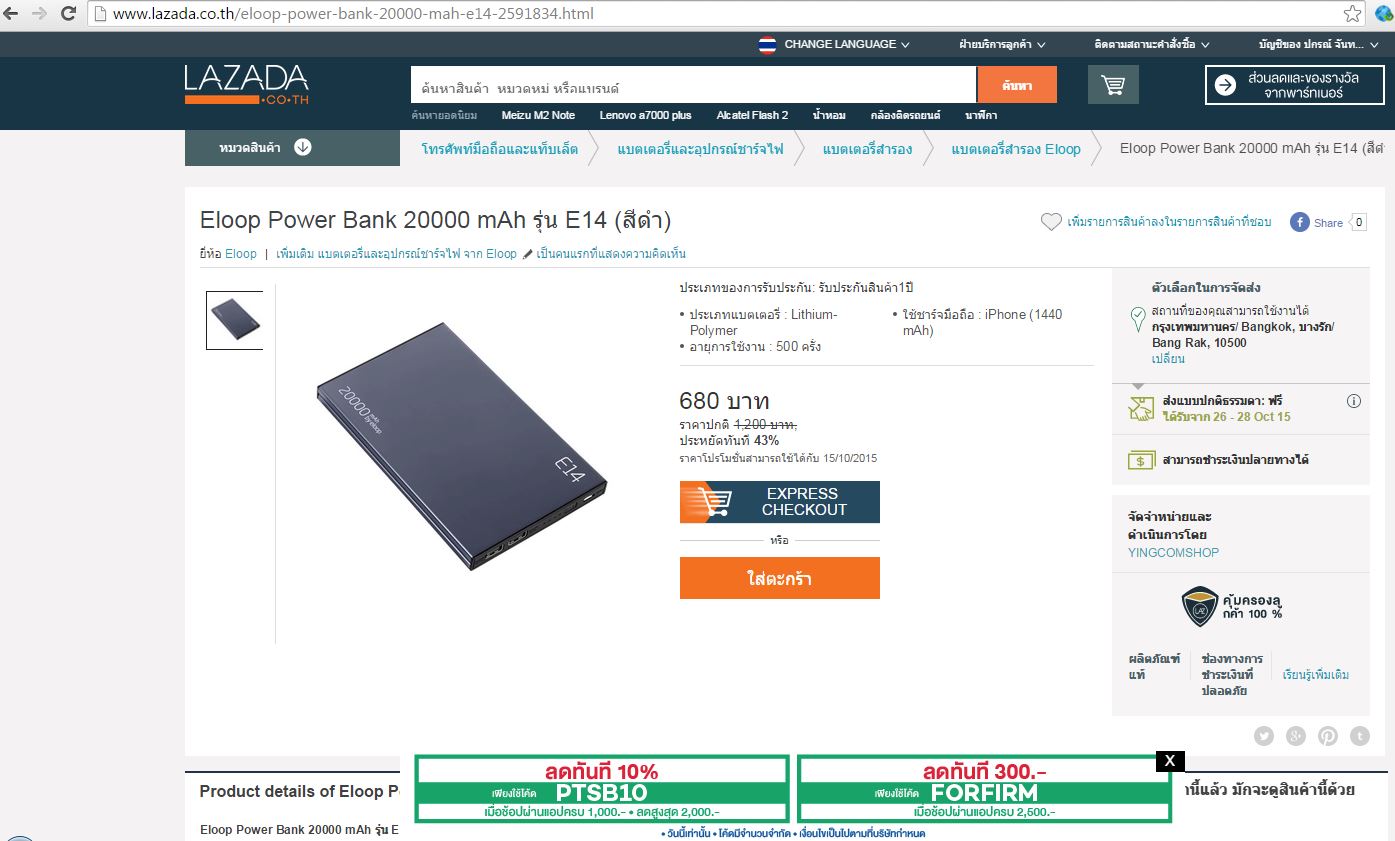Bookmark page with star icon

pyautogui.click(x=1352, y=14)
